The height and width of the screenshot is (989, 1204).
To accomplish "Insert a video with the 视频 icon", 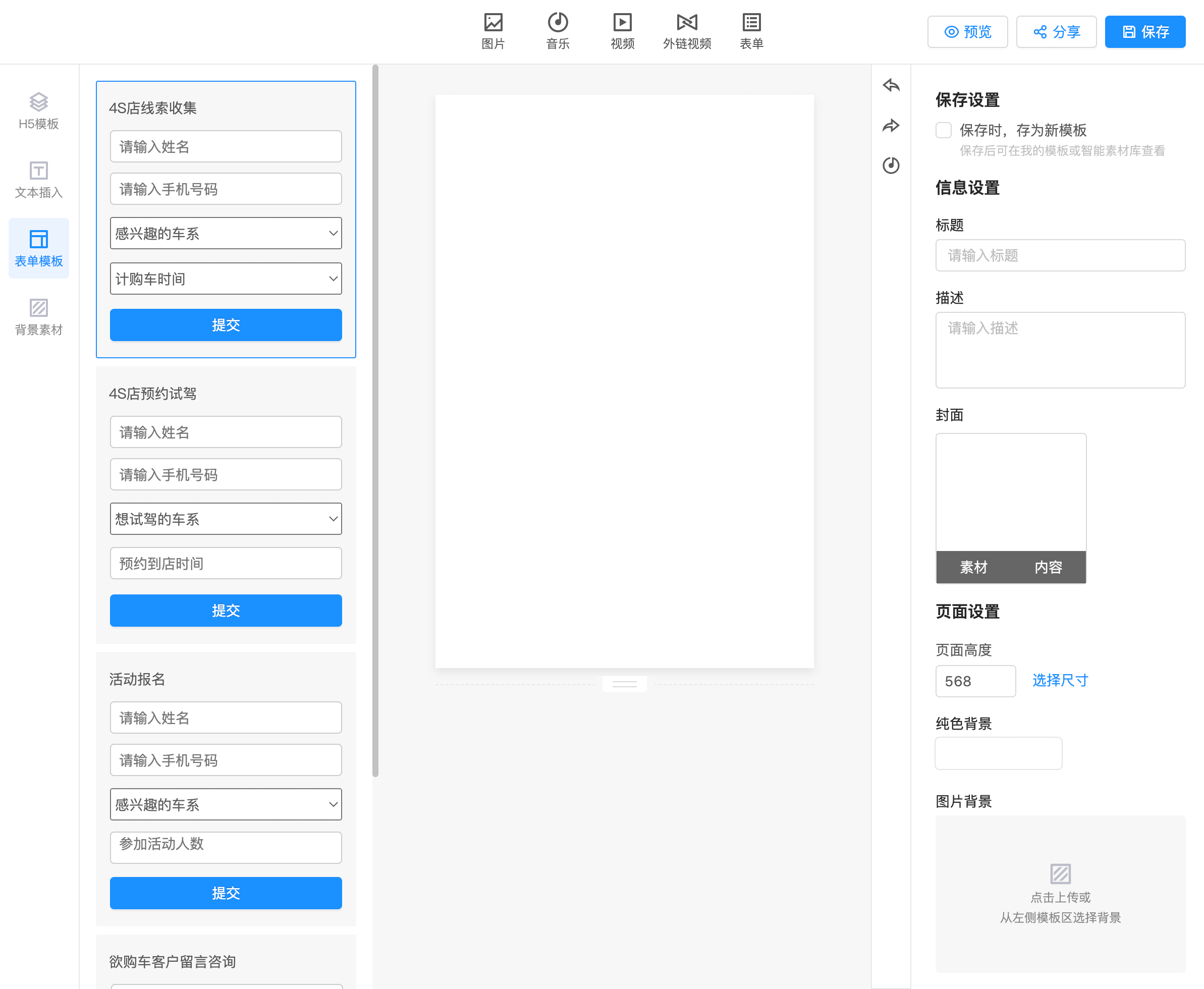I will click(622, 31).
